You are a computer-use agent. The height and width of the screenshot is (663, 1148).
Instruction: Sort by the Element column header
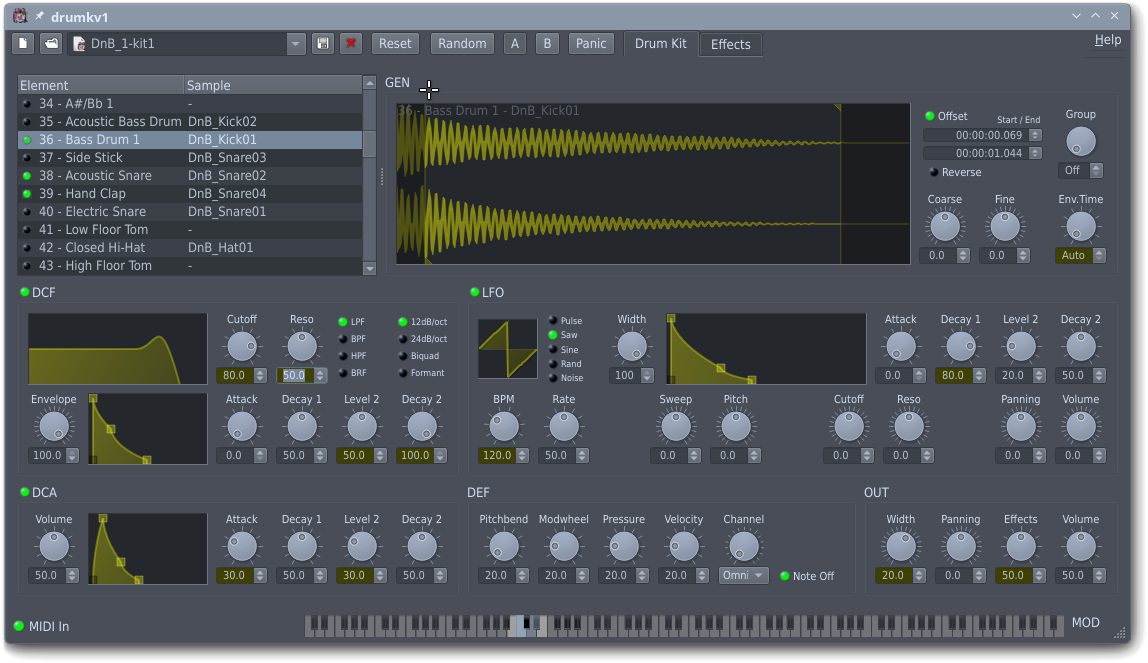[x=100, y=85]
